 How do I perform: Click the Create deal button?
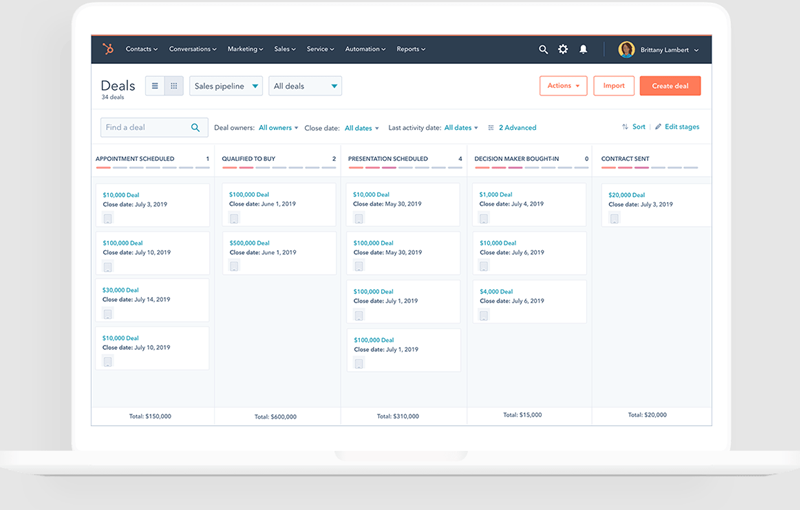pyautogui.click(x=670, y=86)
